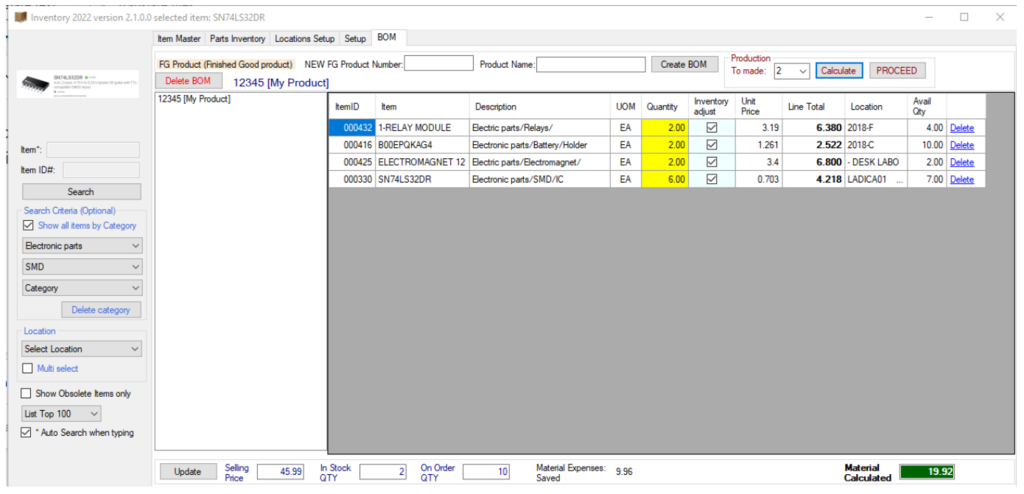Open the Production 'To made' quantity dropdown
The width and height of the screenshot is (1024, 494).
tap(790, 71)
